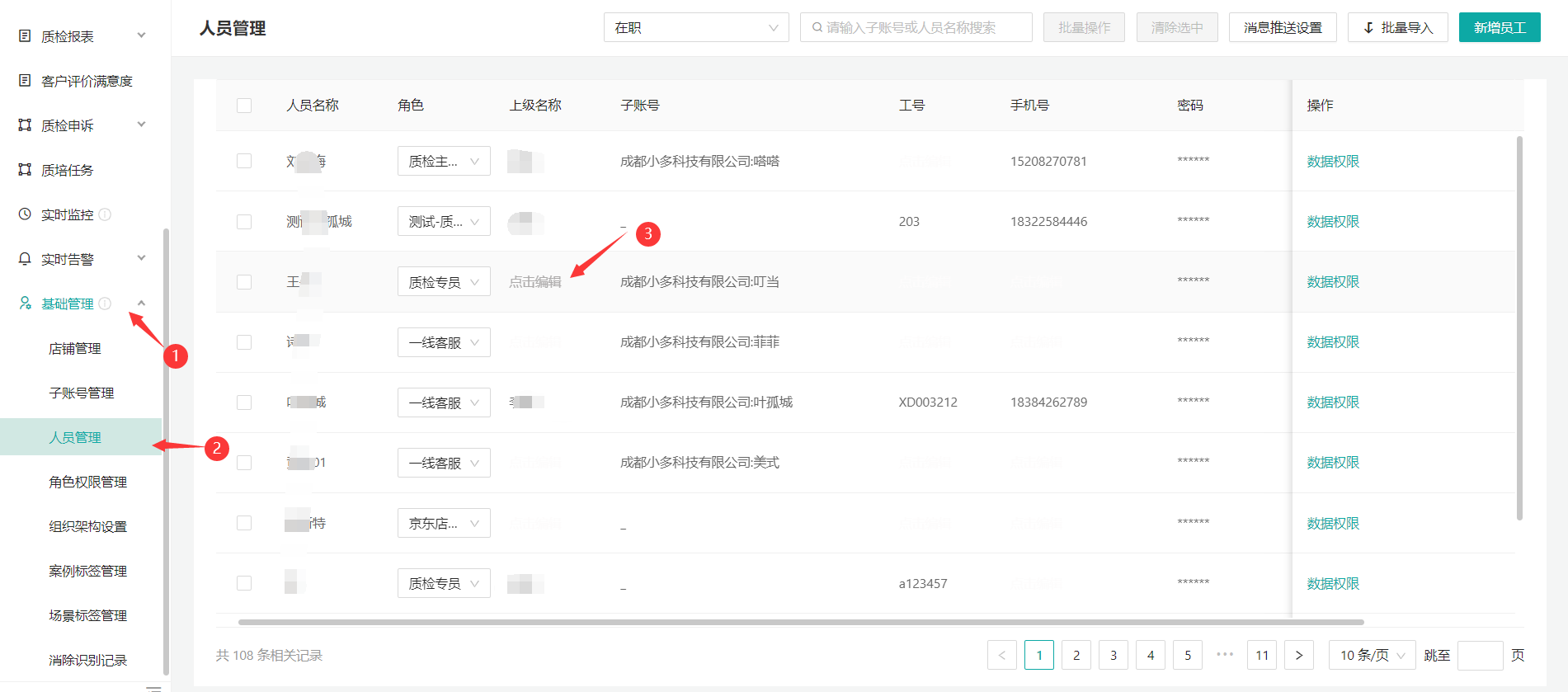
Task: Click 点击编辑 in 上级名称 column
Action: click(535, 282)
